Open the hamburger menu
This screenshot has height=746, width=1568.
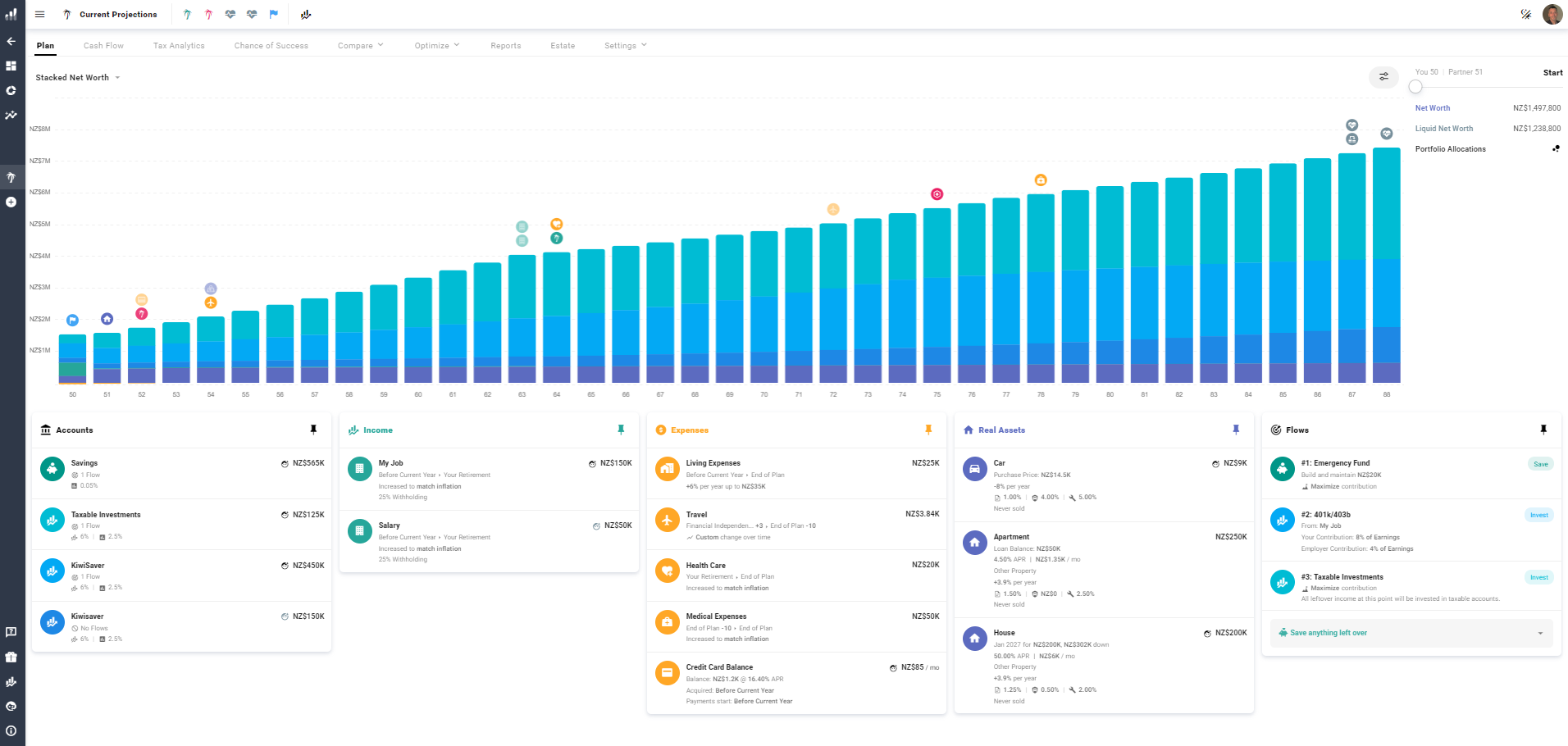[39, 14]
